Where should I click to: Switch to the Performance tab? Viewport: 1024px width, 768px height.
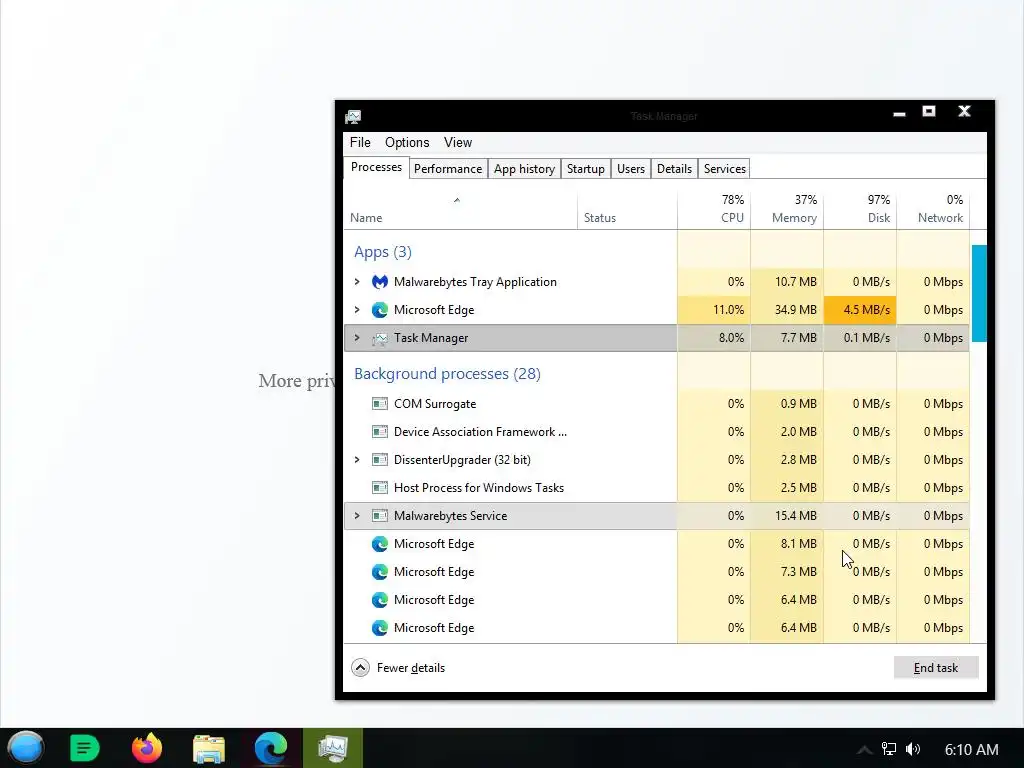(x=448, y=169)
